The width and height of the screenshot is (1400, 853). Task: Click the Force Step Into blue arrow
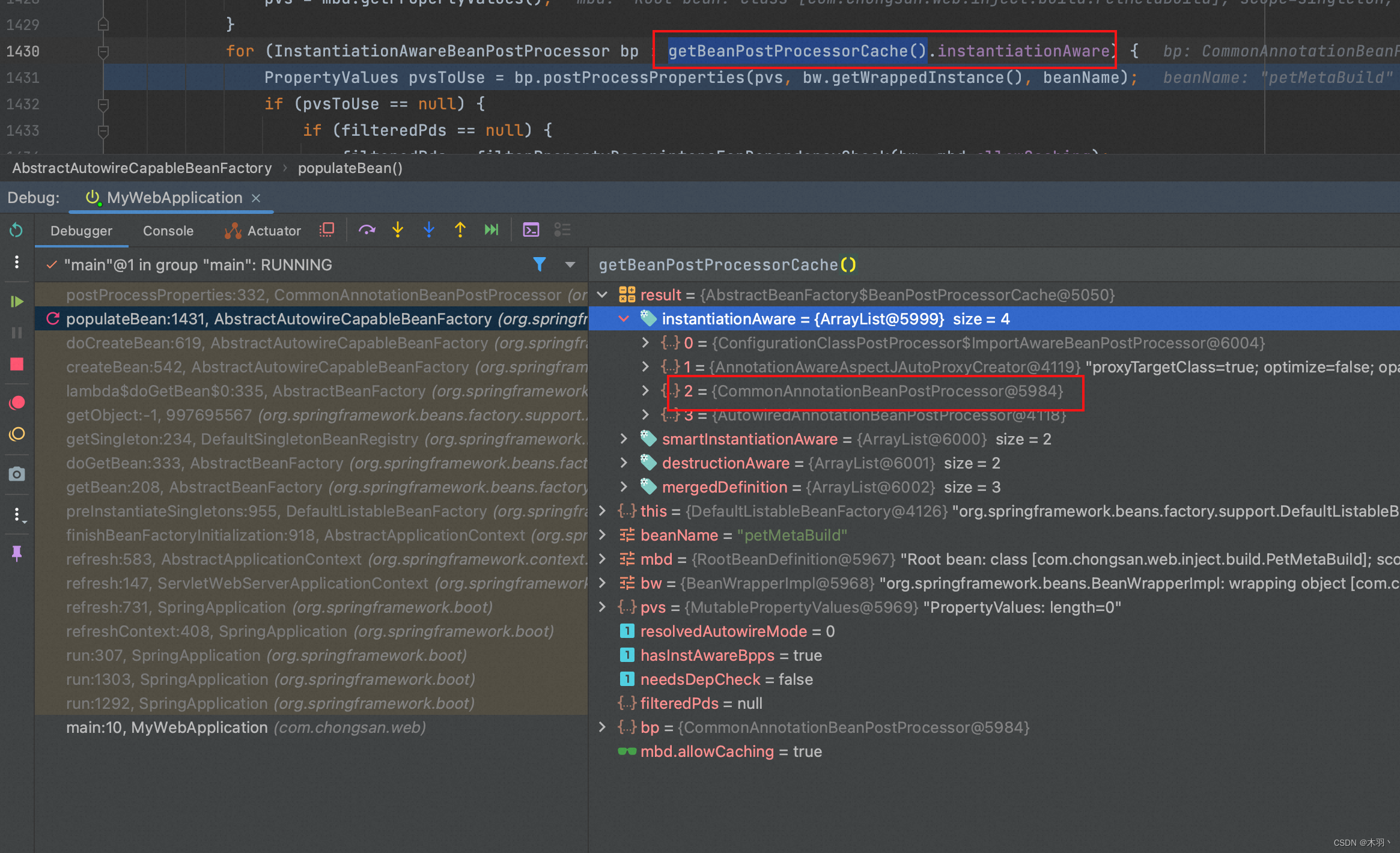pyautogui.click(x=429, y=230)
